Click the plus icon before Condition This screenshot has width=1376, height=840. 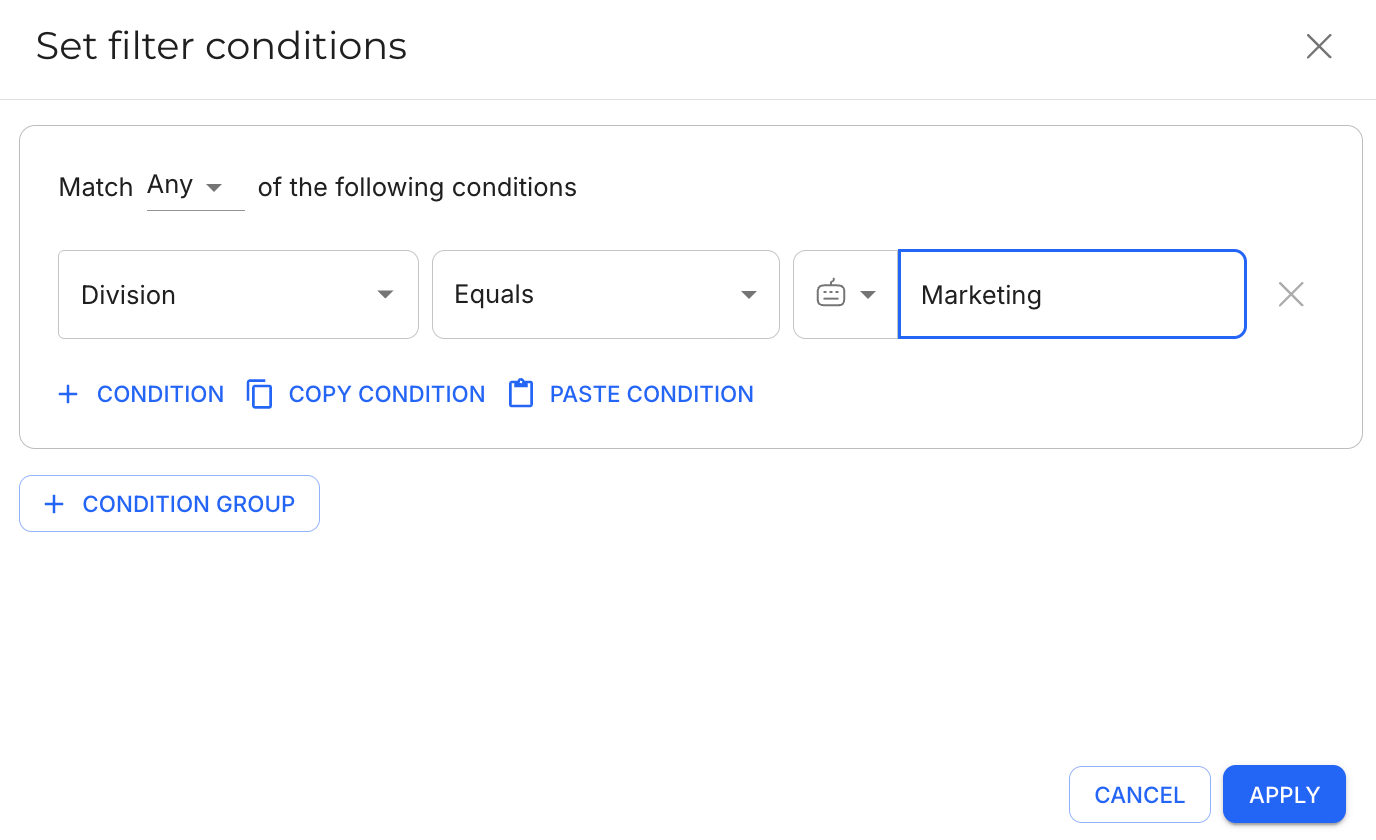tap(68, 394)
